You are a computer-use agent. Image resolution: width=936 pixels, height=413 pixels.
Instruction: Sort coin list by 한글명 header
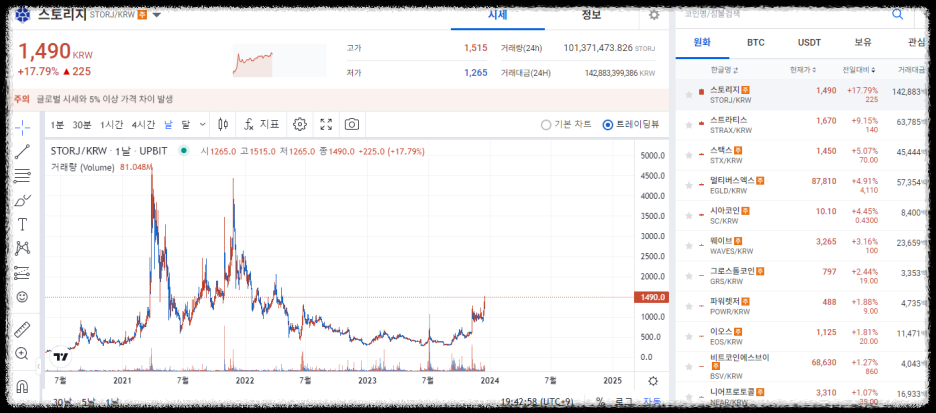pos(724,70)
